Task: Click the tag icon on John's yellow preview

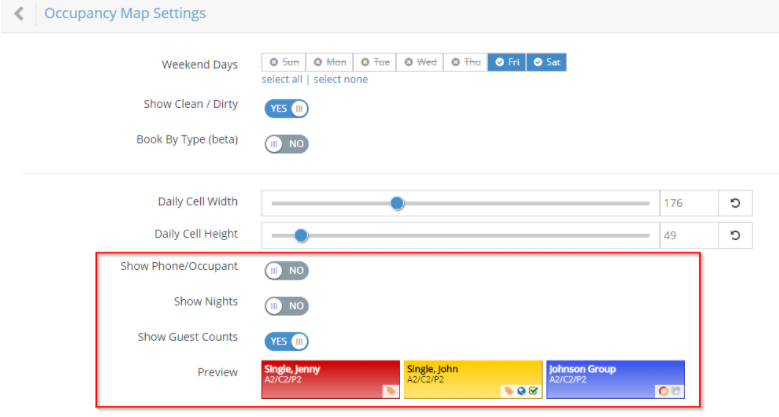Action: click(509, 391)
